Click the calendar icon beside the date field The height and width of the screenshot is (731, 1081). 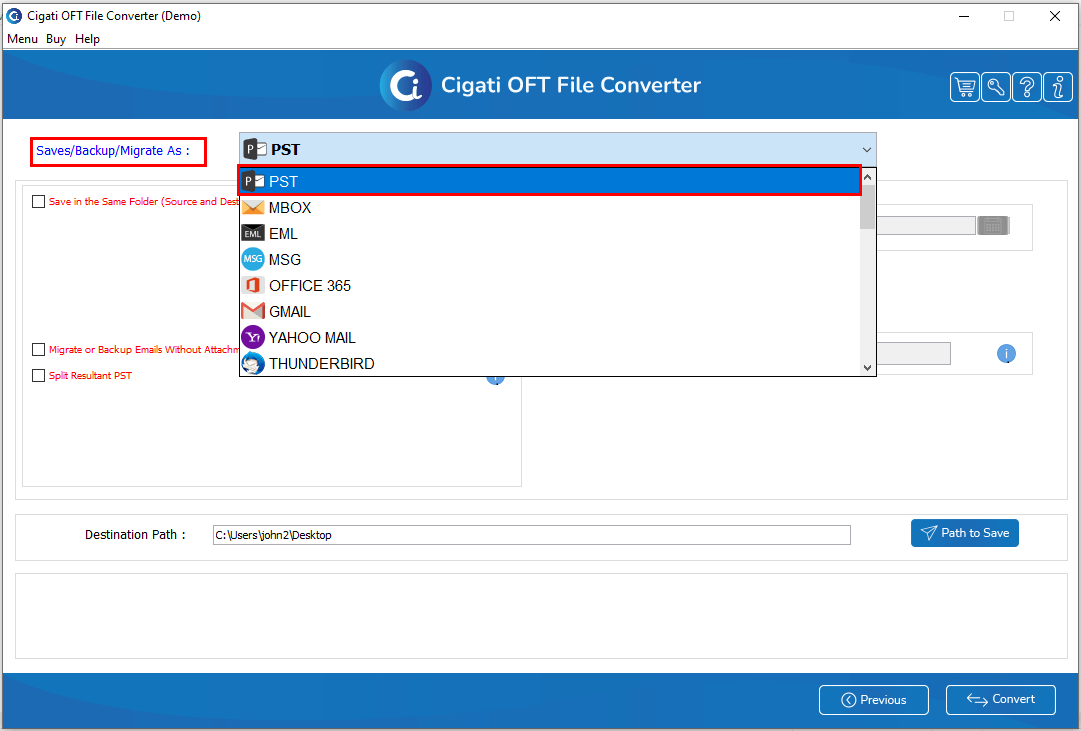(993, 225)
